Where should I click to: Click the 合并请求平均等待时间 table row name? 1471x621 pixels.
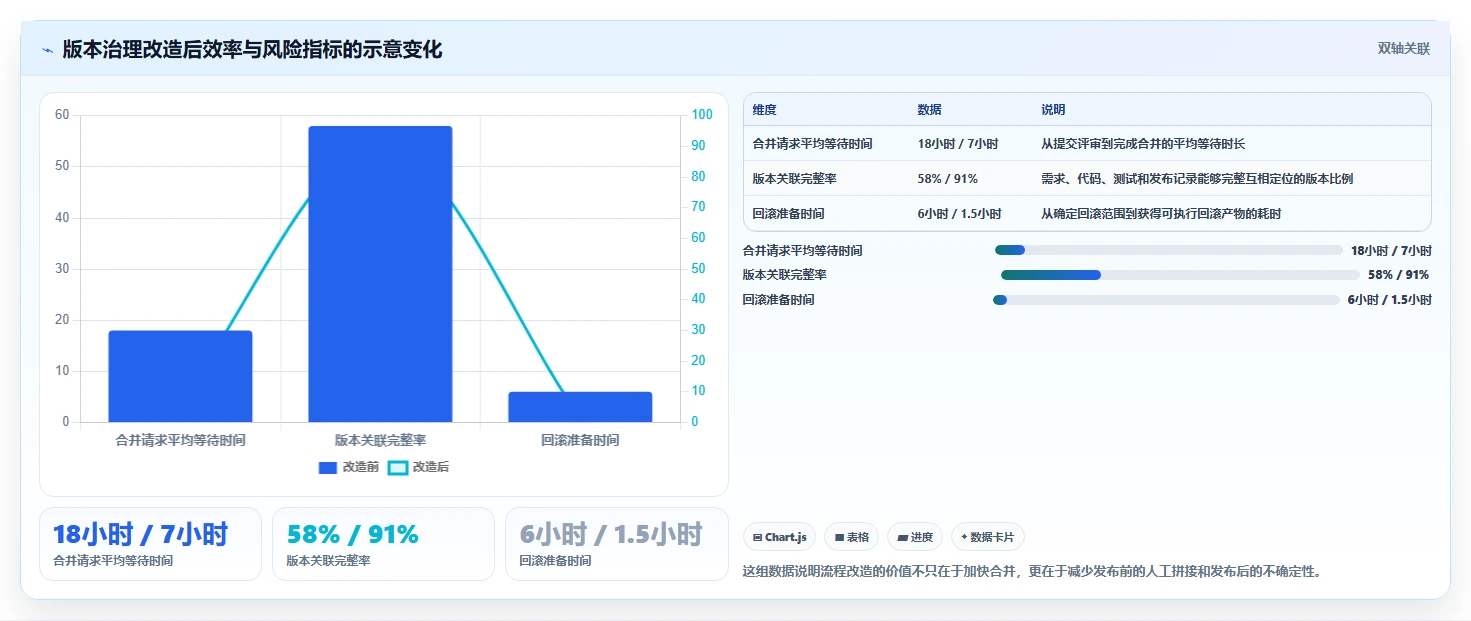812,144
